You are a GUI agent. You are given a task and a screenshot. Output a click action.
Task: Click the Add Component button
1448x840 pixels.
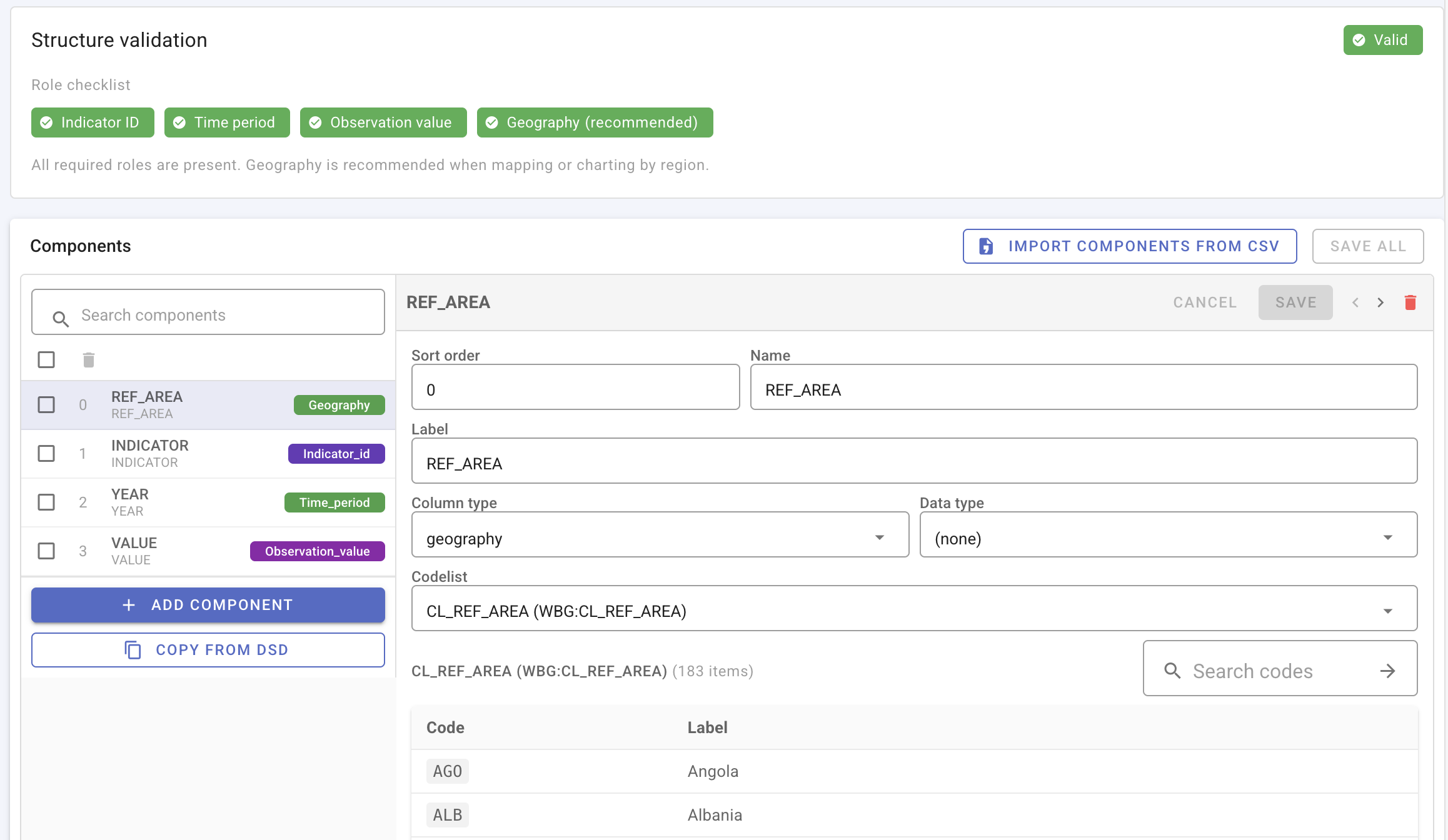click(208, 605)
